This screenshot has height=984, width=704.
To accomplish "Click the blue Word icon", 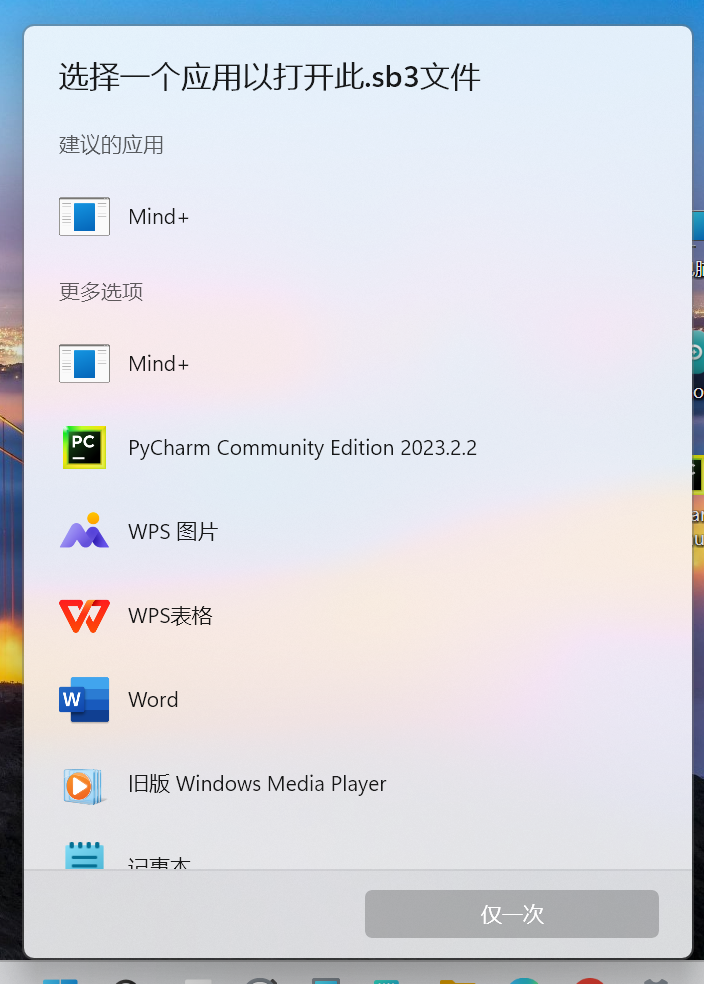I will 84,699.
